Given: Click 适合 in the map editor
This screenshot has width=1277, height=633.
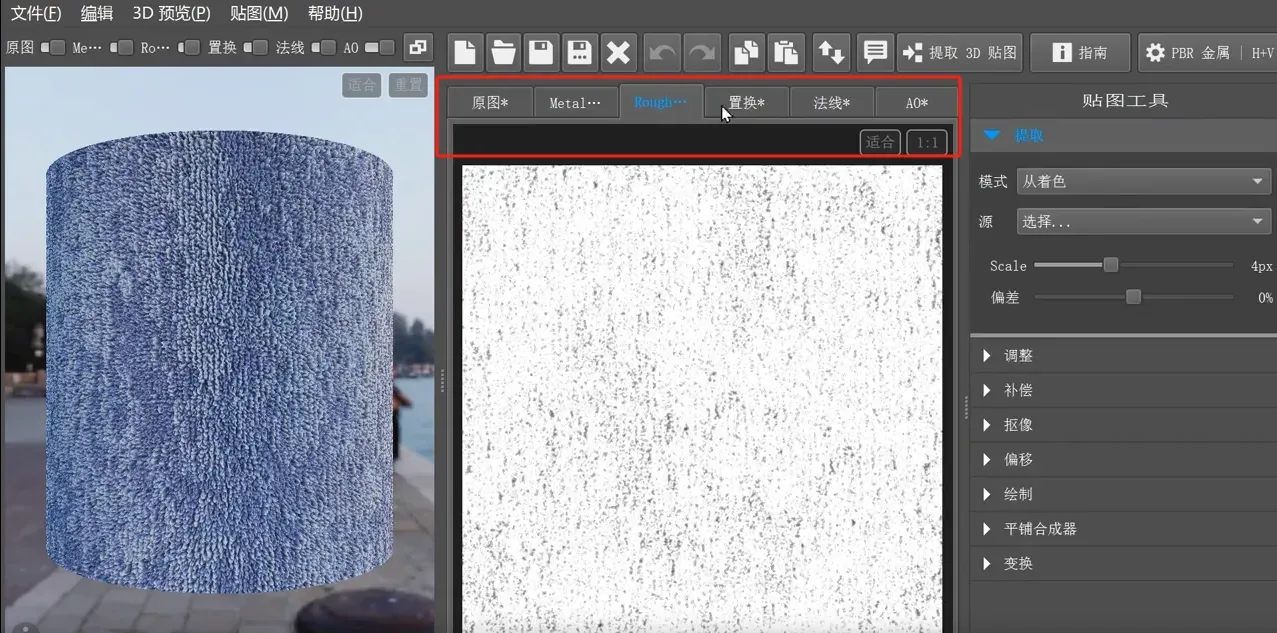Looking at the screenshot, I should (x=880, y=142).
